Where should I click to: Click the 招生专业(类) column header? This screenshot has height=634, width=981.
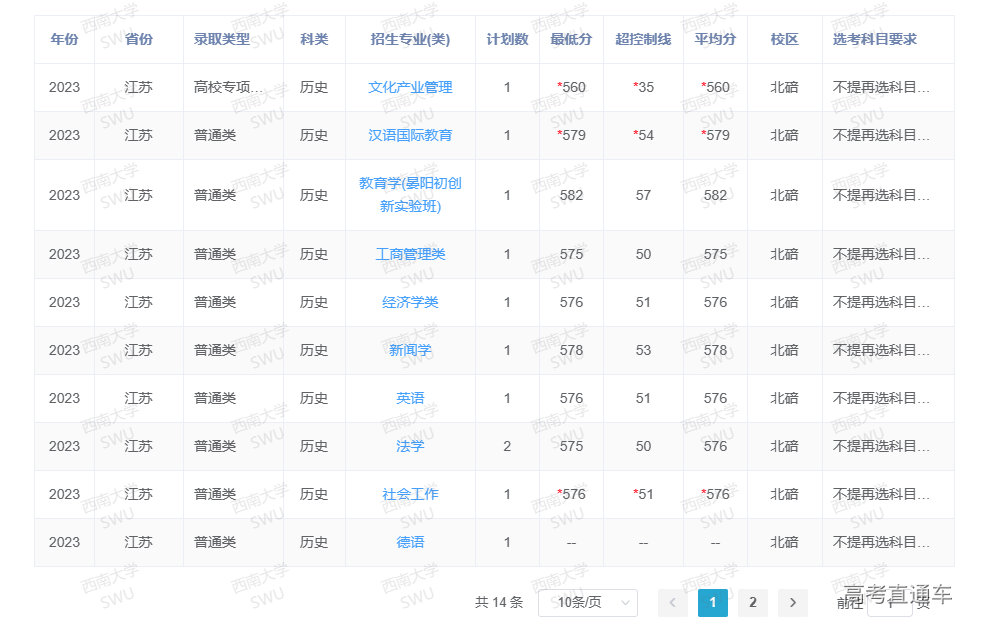[410, 40]
